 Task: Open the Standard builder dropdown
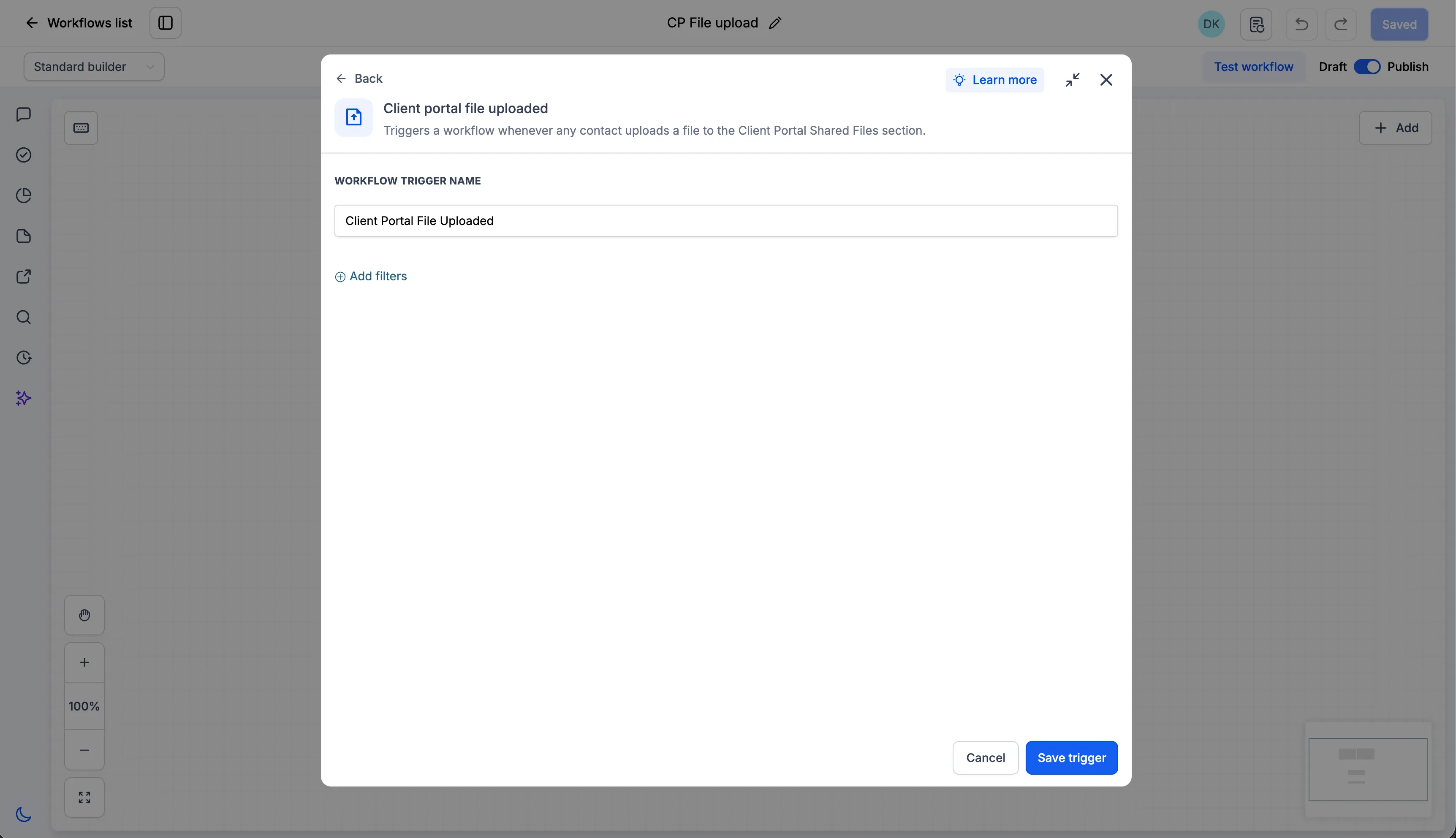coord(94,67)
